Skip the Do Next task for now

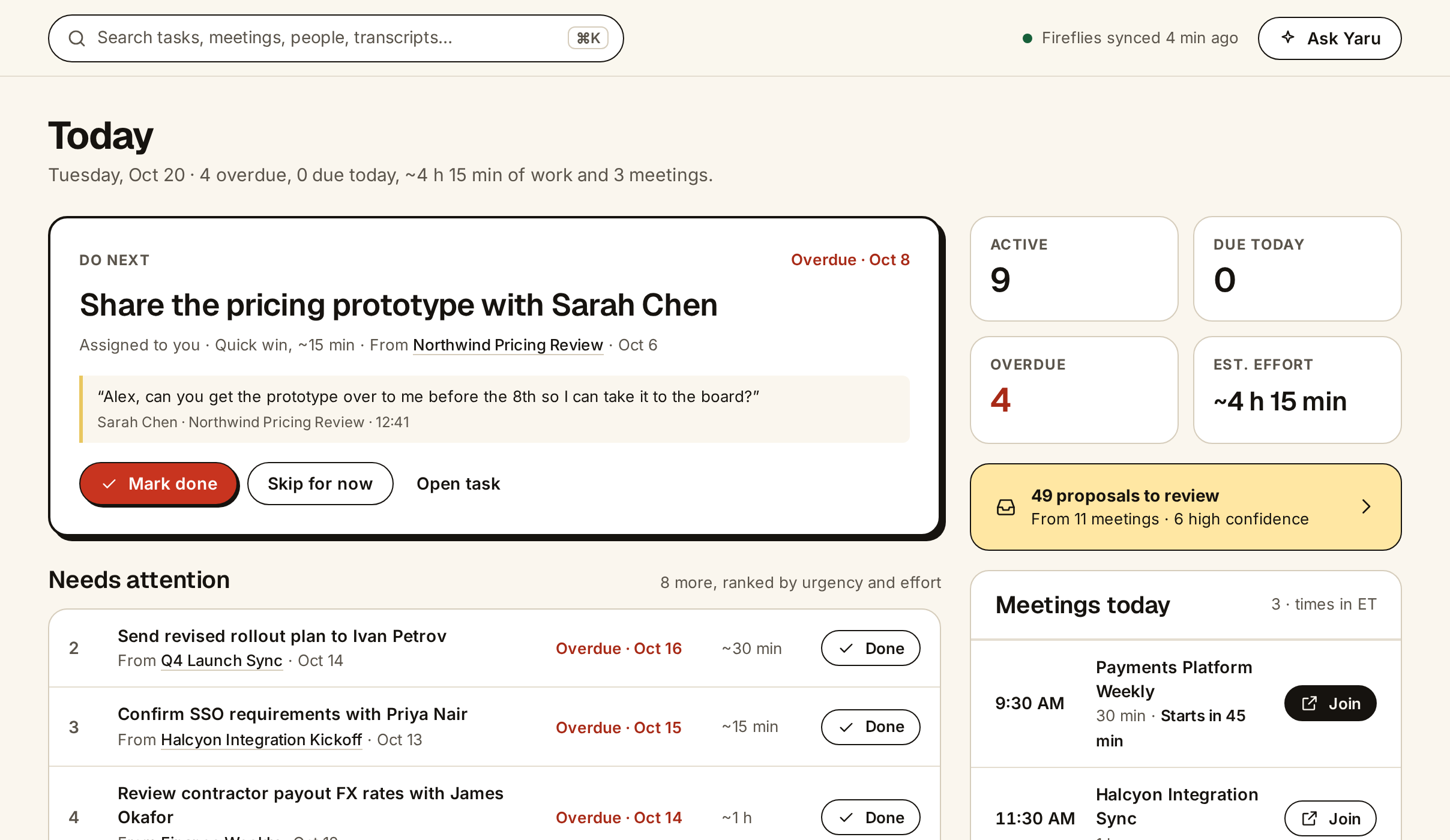click(320, 484)
